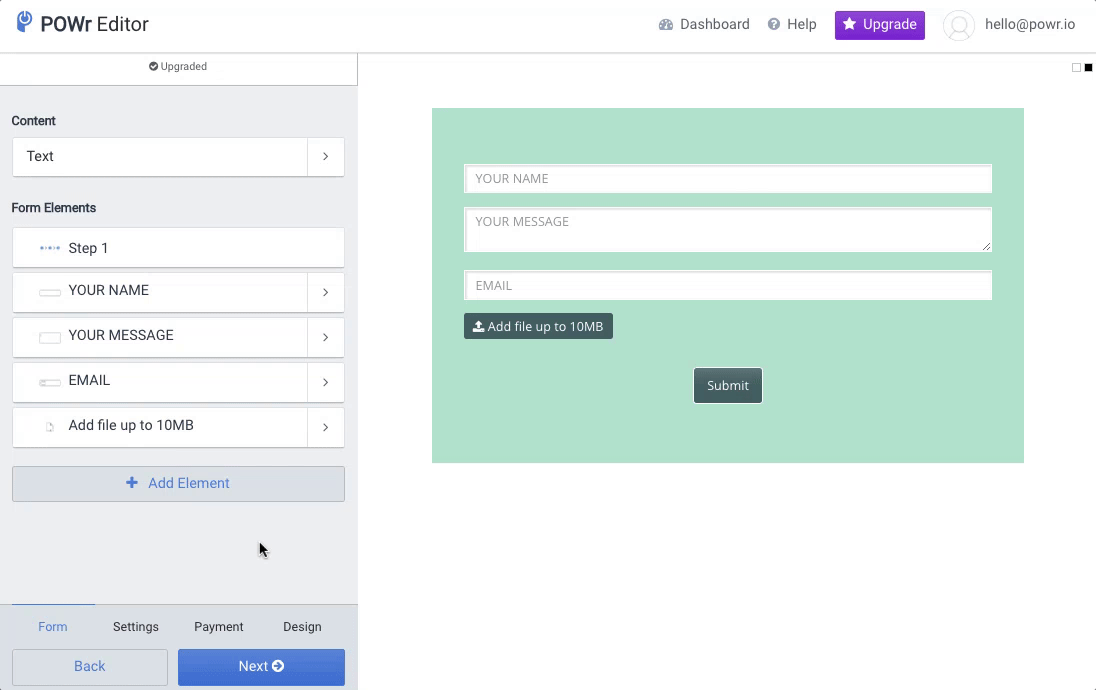Click the Dashboard gauge icon

(665, 24)
